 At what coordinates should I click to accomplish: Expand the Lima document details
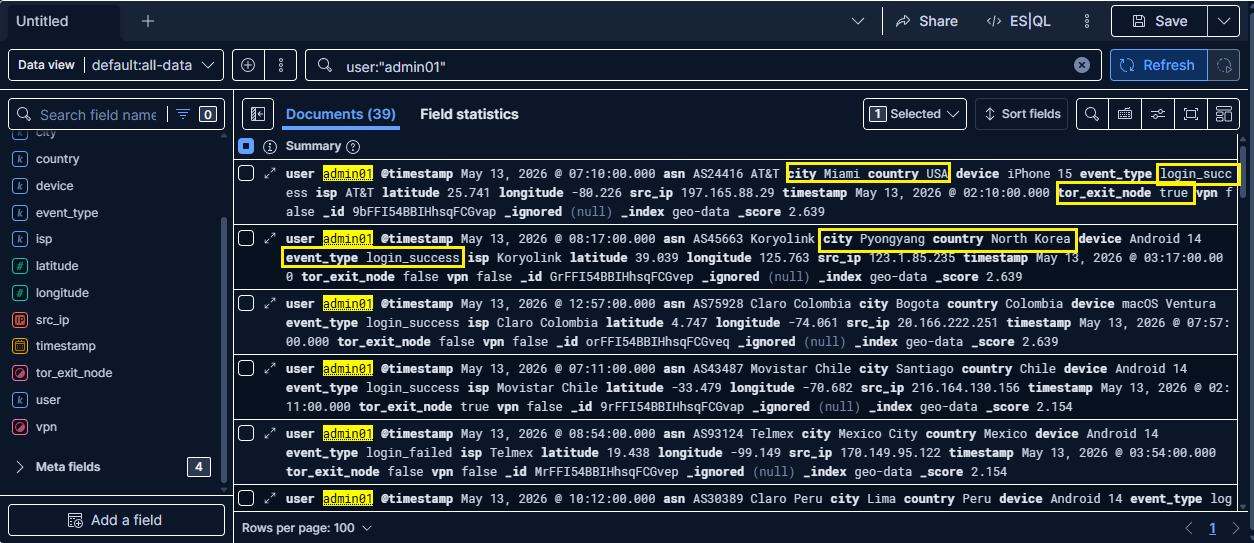click(x=270, y=498)
